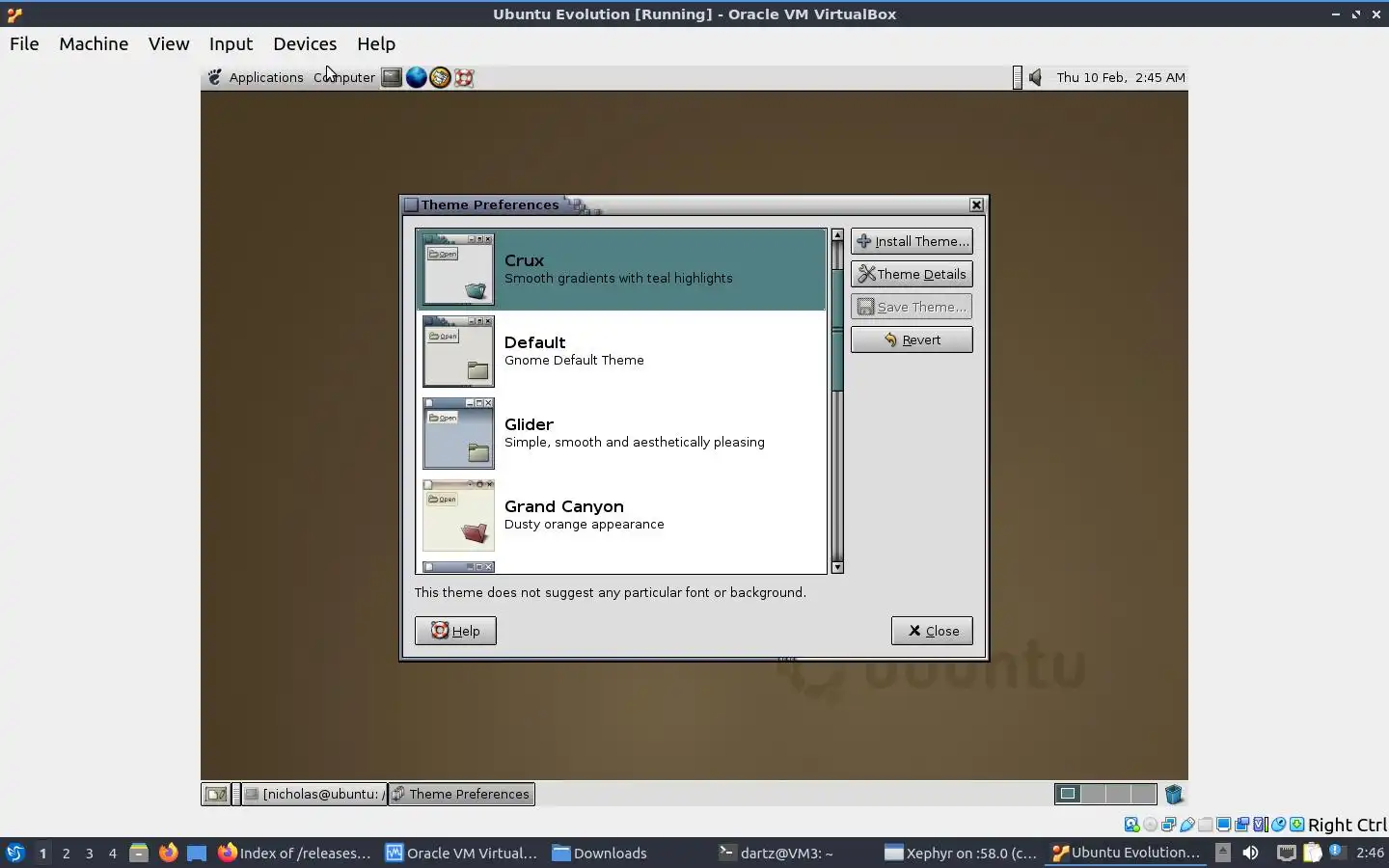Open the Evolution mail launcher icon
The image size is (1389, 868).
440,77
